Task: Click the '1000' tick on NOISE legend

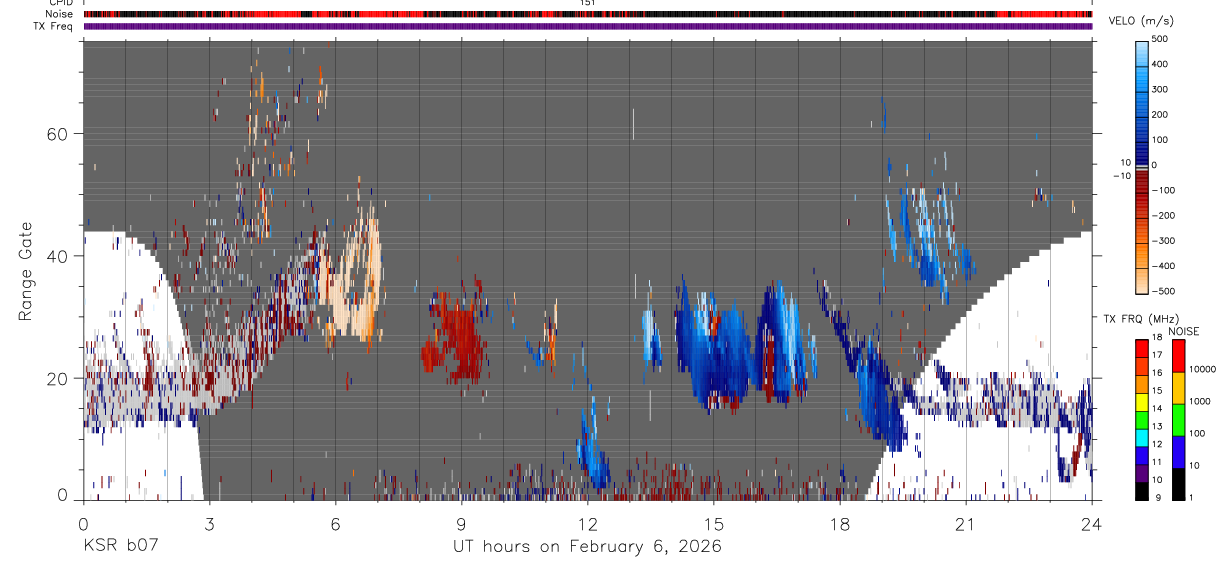Action: [x=1200, y=401]
